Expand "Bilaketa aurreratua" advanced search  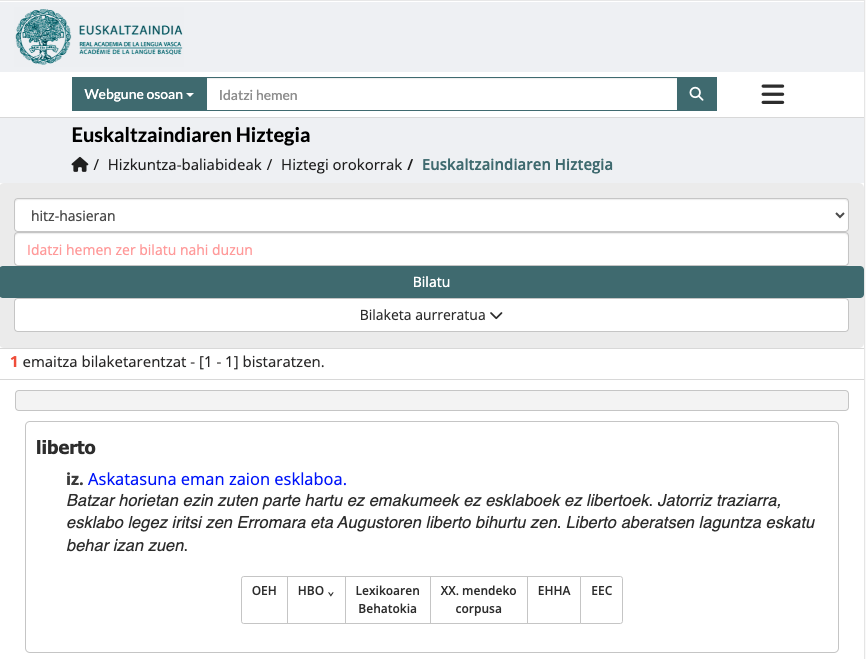click(431, 314)
